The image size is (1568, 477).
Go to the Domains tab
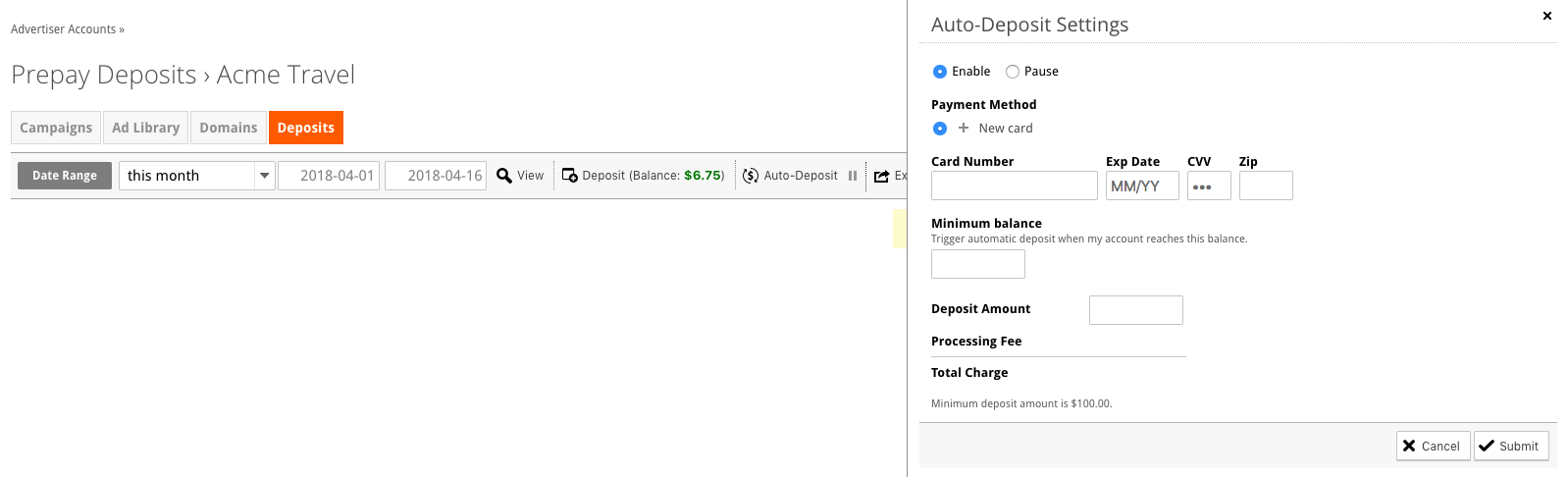[x=229, y=128]
